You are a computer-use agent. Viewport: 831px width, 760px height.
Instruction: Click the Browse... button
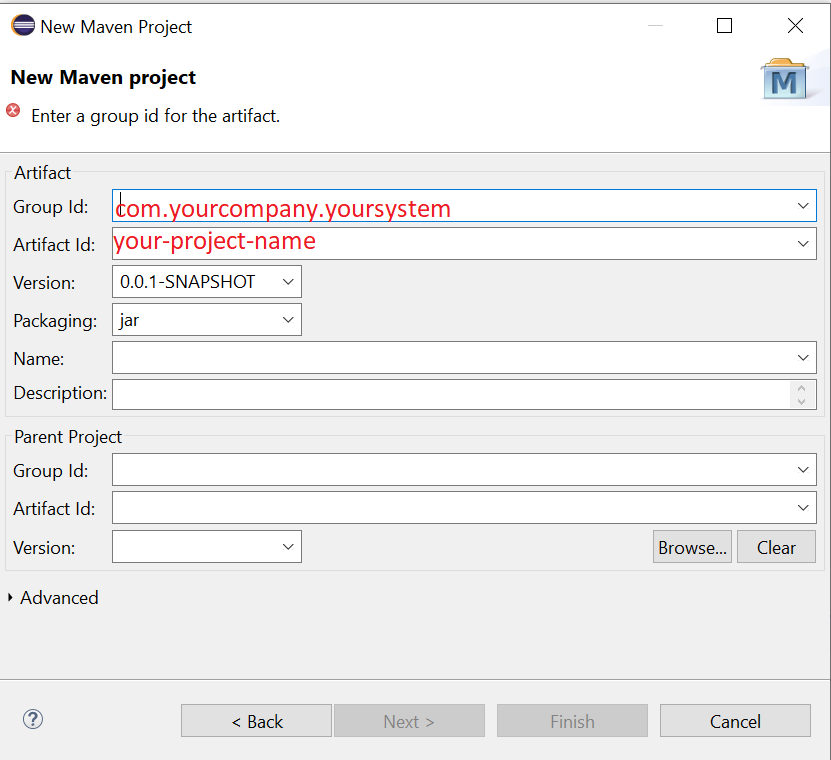tap(692, 546)
